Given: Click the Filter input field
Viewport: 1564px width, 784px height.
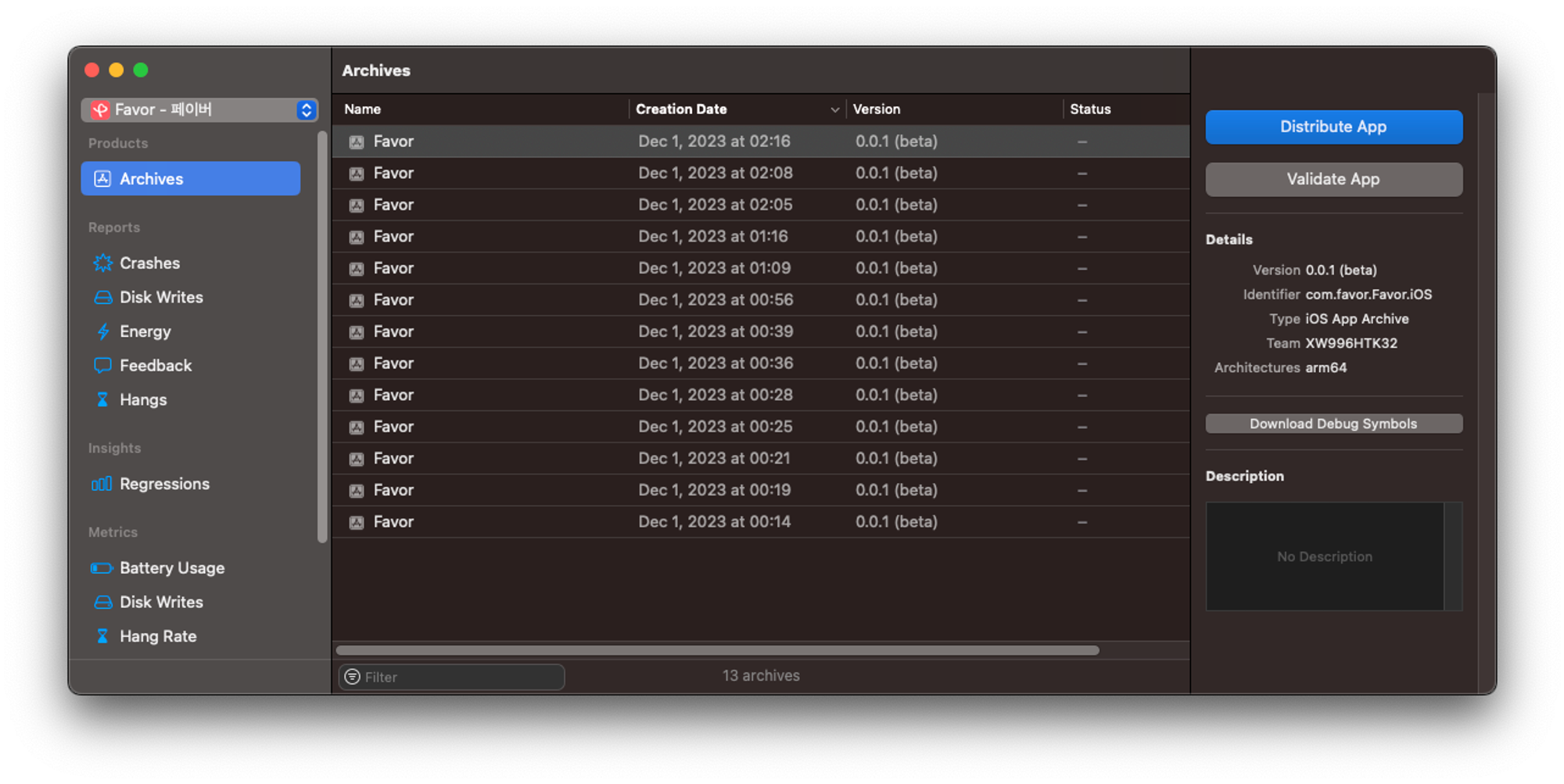Looking at the screenshot, I should [x=452, y=677].
